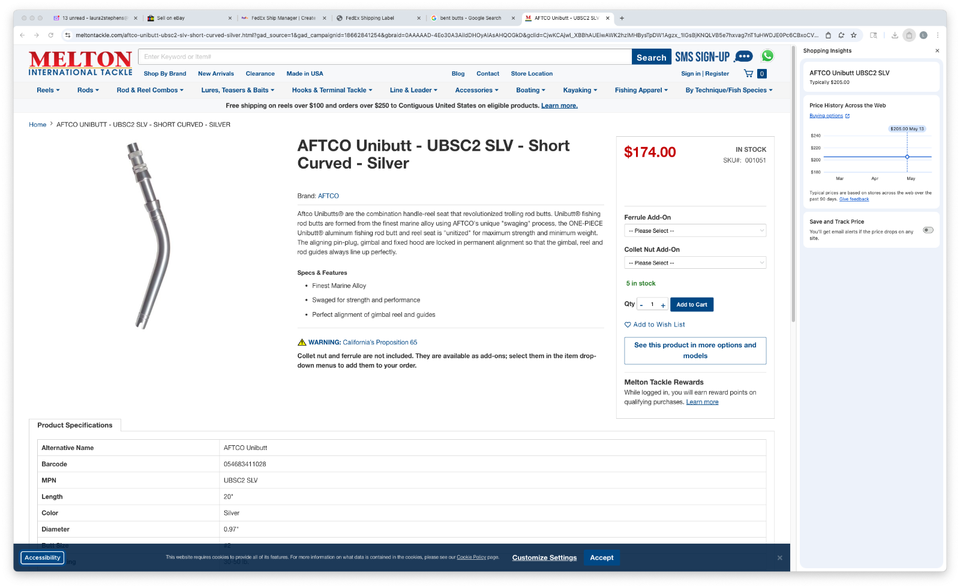Open the Collet Nut Add-On dropdown

(695, 262)
